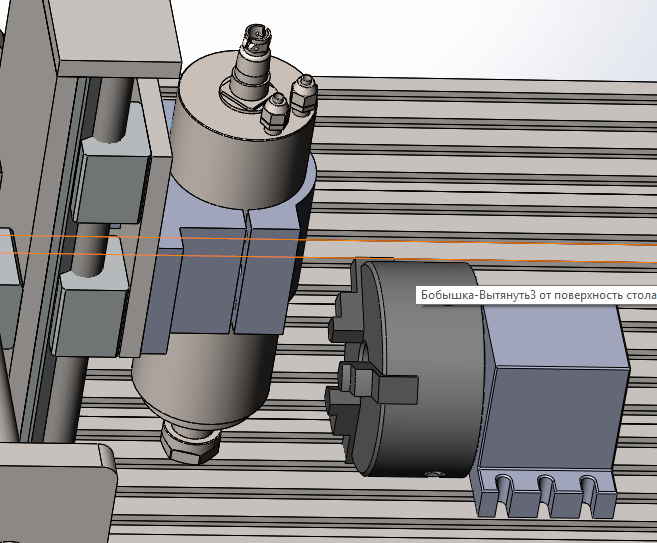Click the Бобышка-Вытянуть3 tooltip label

point(537,297)
